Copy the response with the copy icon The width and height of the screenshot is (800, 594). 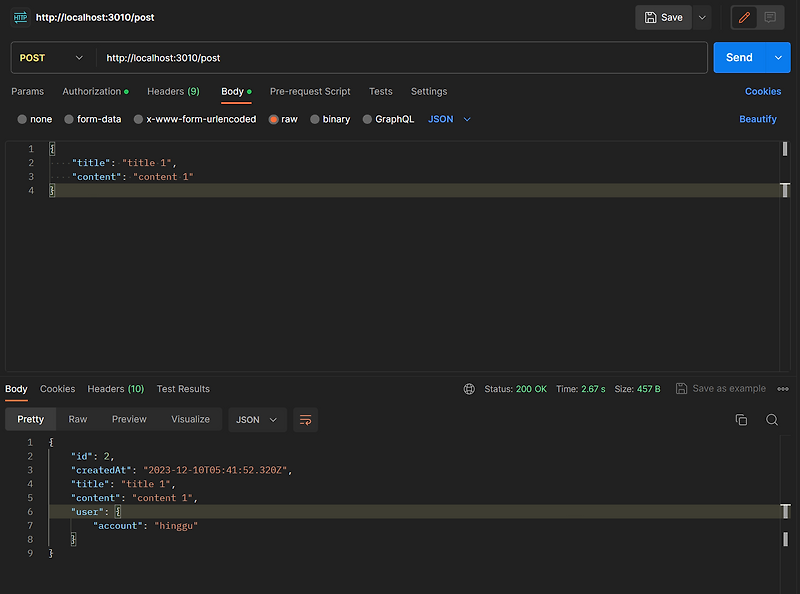click(741, 420)
